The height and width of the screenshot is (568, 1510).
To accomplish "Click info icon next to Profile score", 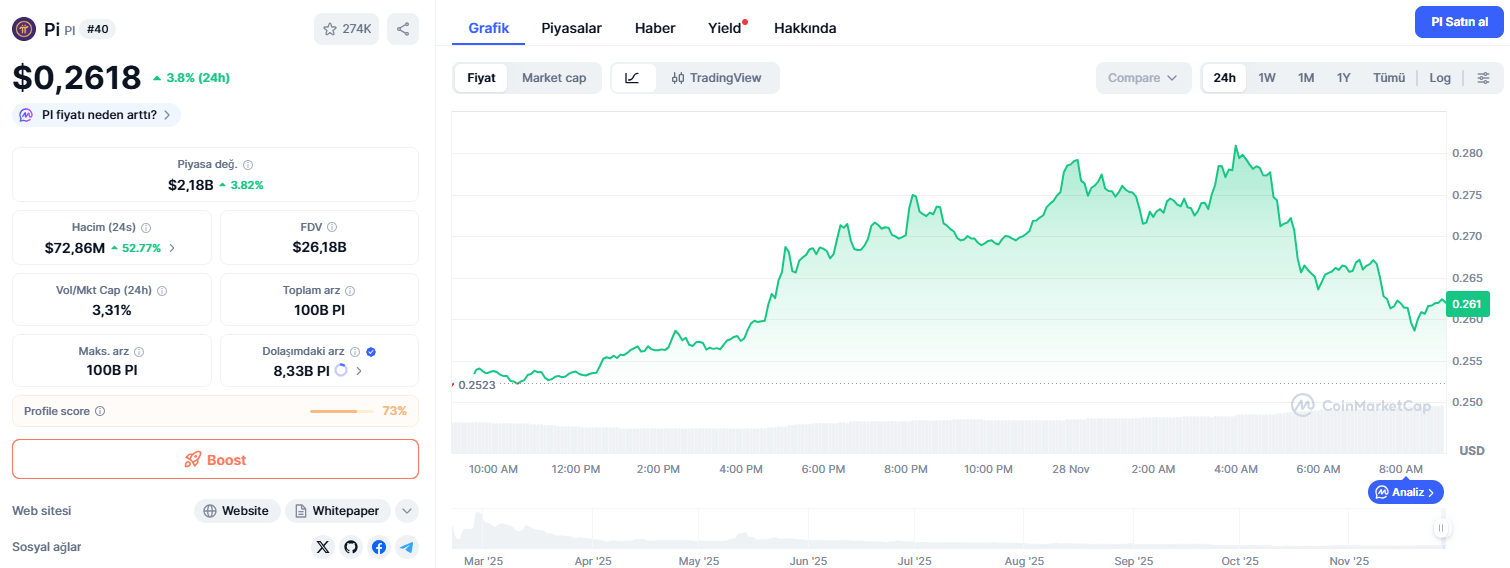I will click(100, 411).
